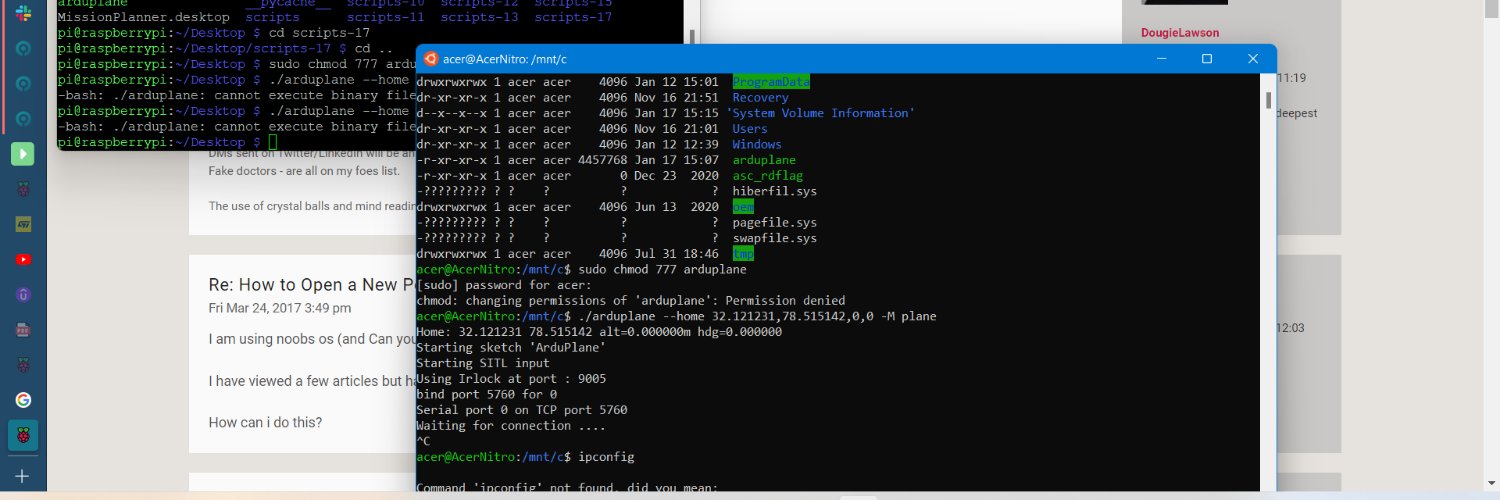Click 'Using Irlock at port : 9005' line
The image size is (1500, 500).
click(x=511, y=379)
